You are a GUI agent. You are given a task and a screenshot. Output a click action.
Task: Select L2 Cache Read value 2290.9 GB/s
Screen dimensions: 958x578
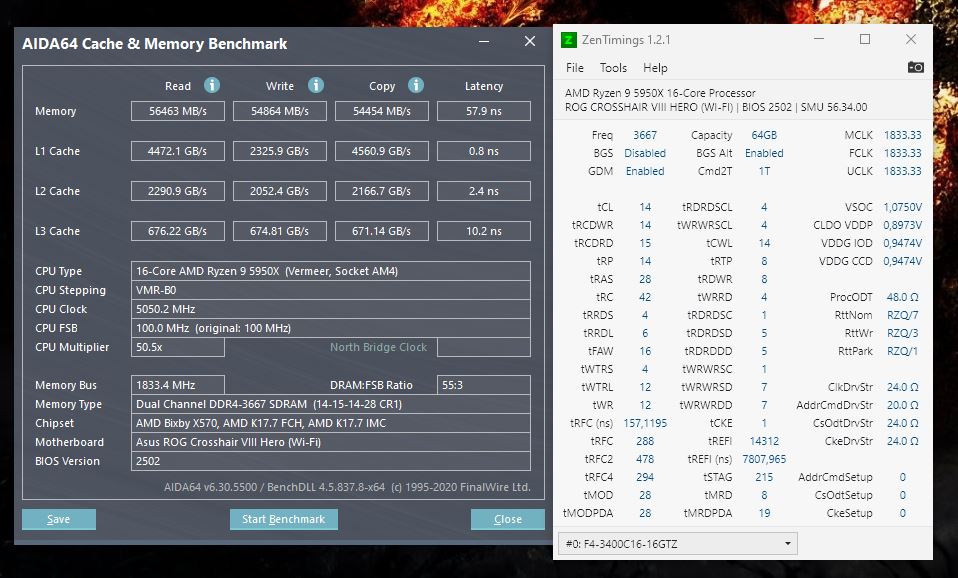pos(178,191)
